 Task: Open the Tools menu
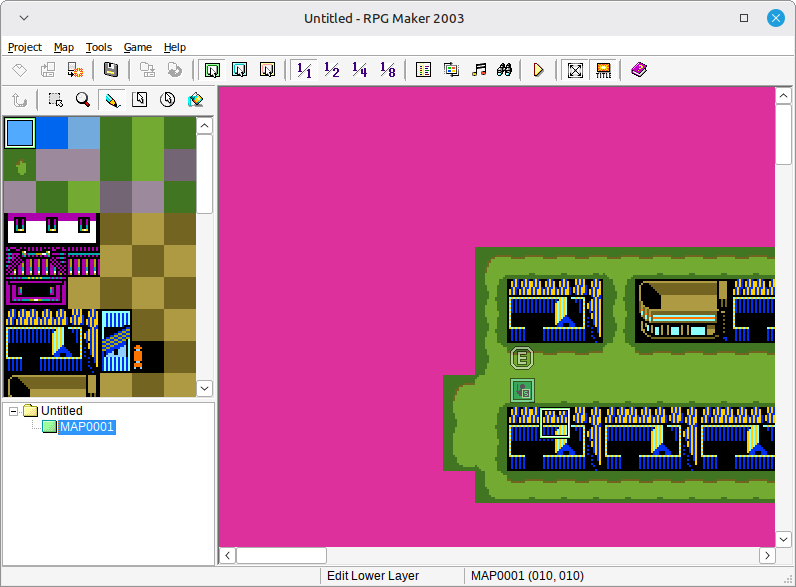pyautogui.click(x=98, y=47)
